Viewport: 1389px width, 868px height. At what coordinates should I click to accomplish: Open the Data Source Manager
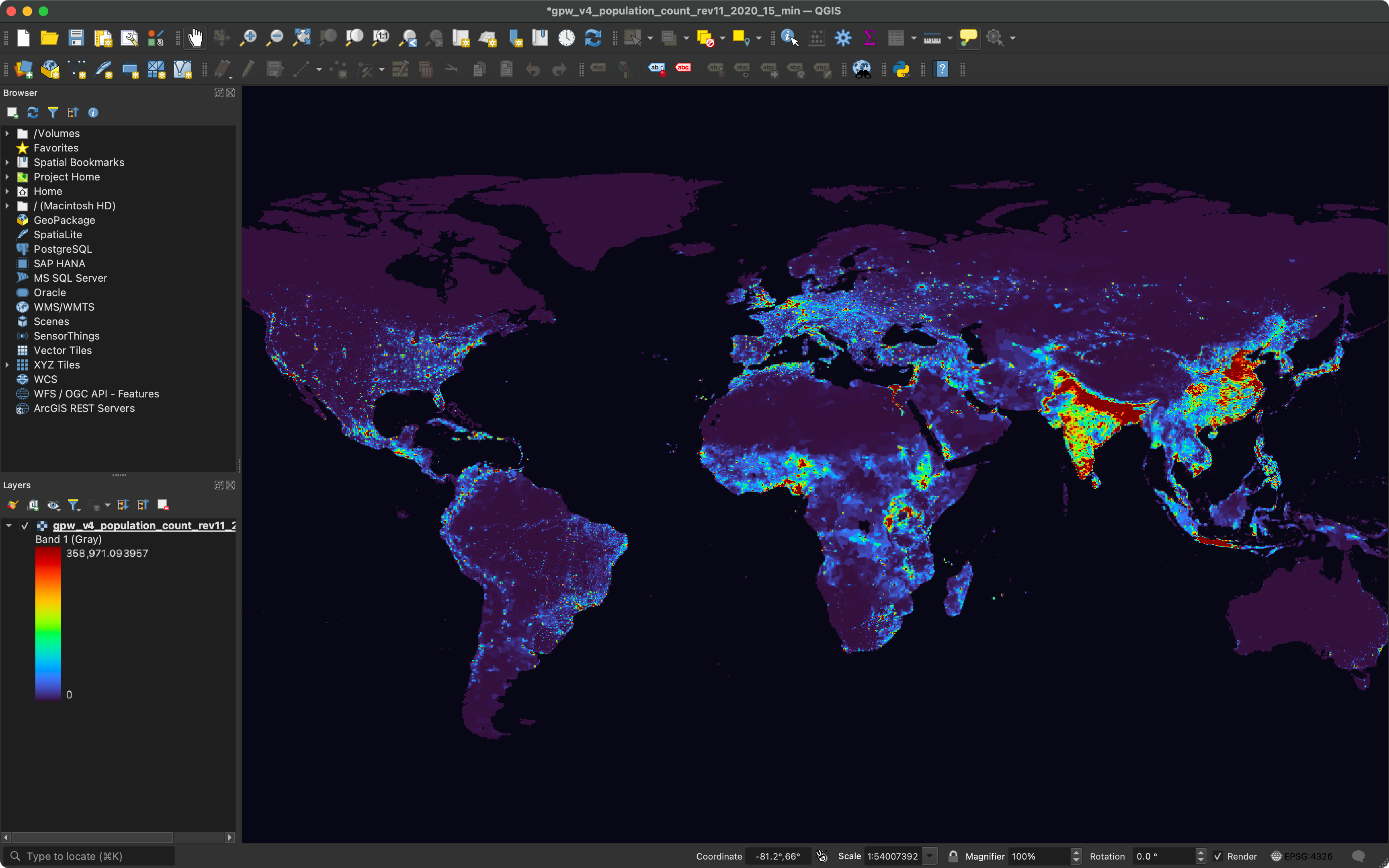(x=23, y=69)
